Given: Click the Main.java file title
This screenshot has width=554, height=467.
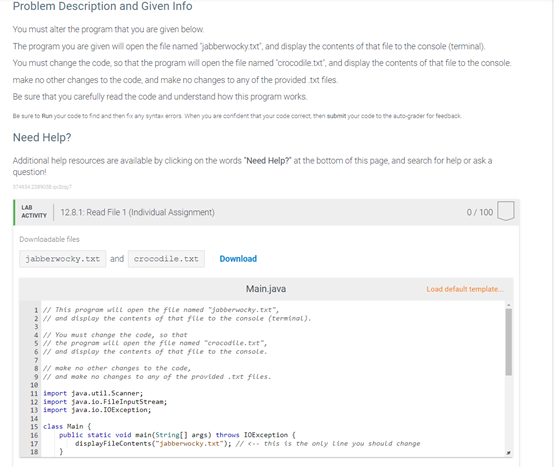Looking at the screenshot, I should tap(266, 289).
